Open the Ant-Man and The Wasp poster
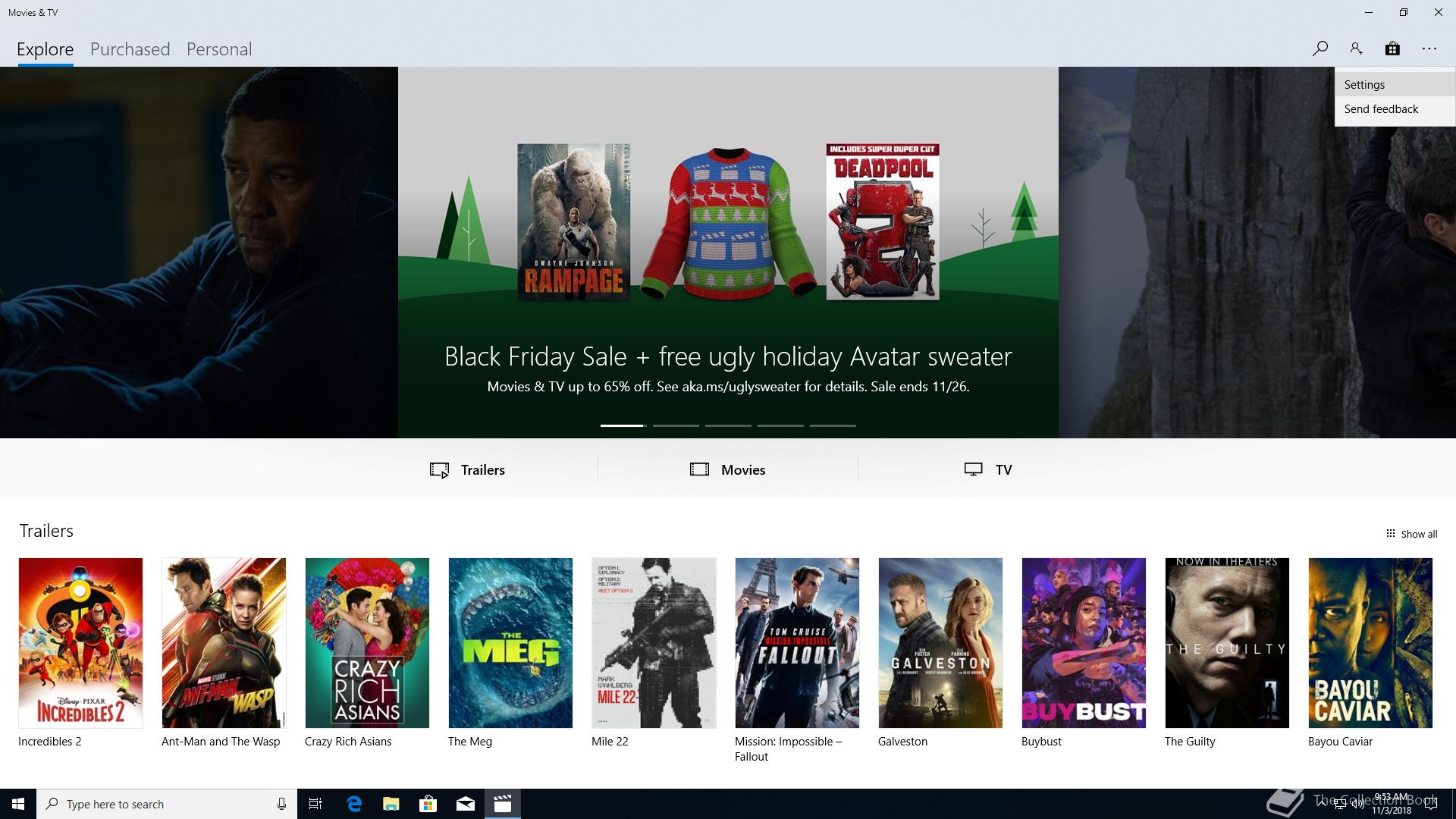The height and width of the screenshot is (819, 1456). [224, 643]
